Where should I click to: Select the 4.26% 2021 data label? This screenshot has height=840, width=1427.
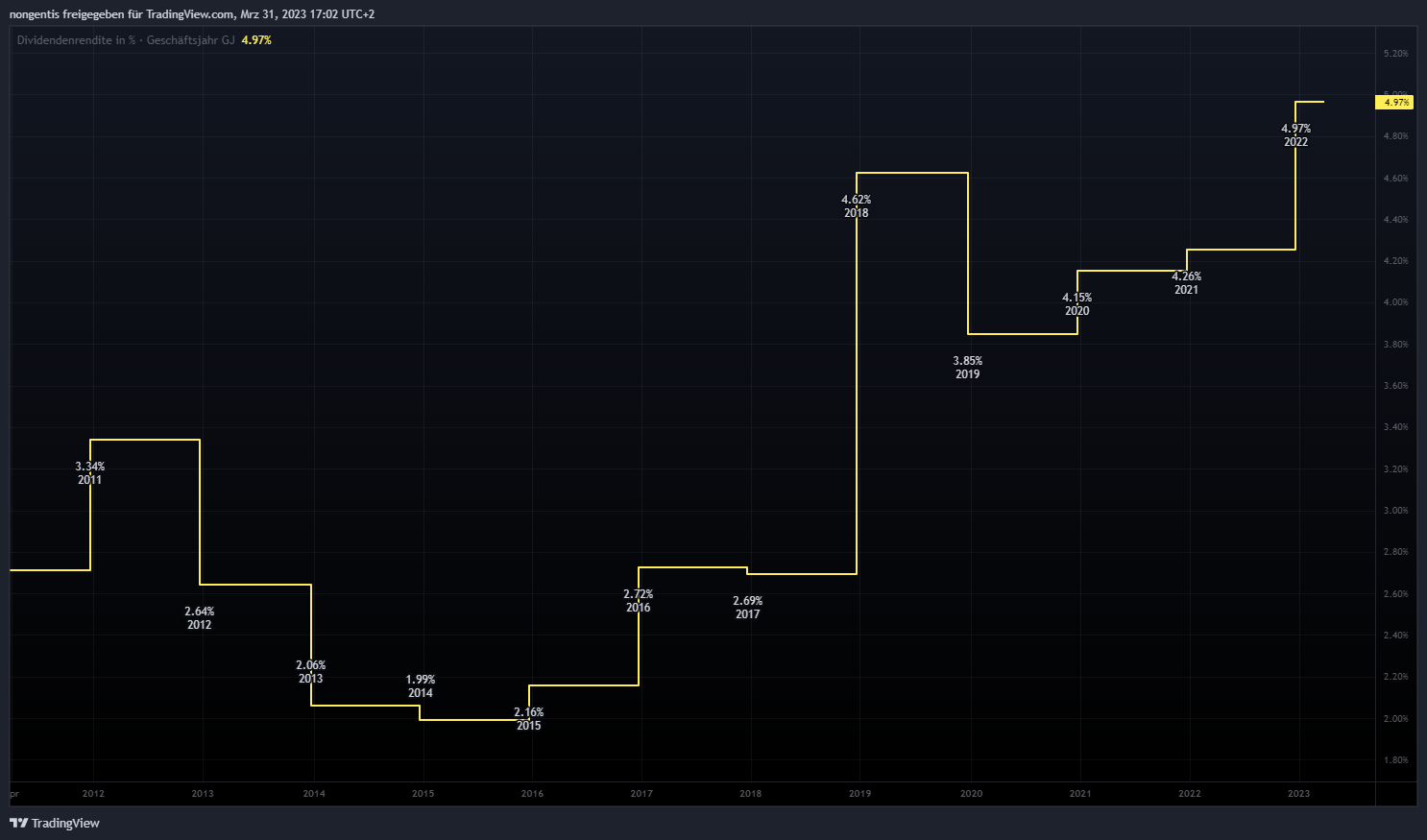[x=1186, y=283]
